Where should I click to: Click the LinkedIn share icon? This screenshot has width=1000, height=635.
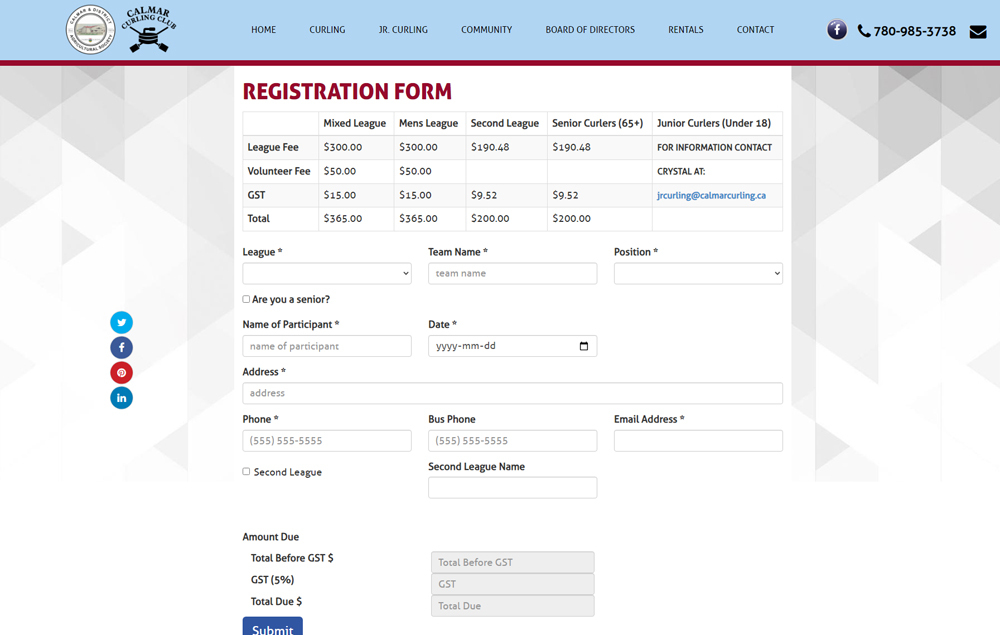[121, 398]
